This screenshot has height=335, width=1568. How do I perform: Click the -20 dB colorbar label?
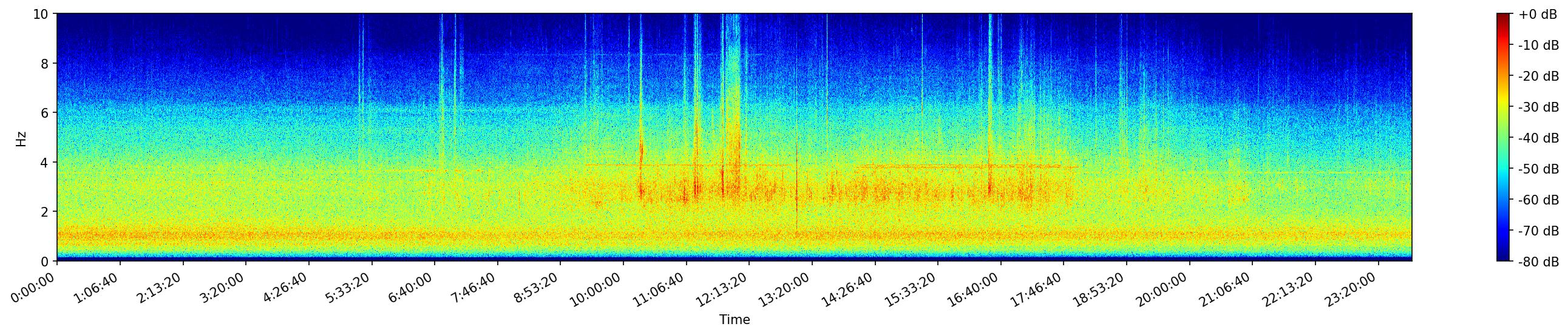pyautogui.click(x=1538, y=76)
